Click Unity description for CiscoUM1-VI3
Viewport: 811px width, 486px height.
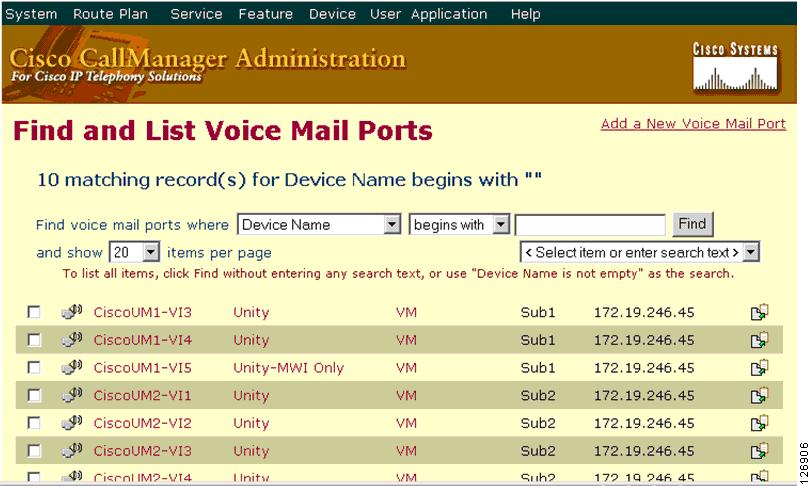coord(251,313)
